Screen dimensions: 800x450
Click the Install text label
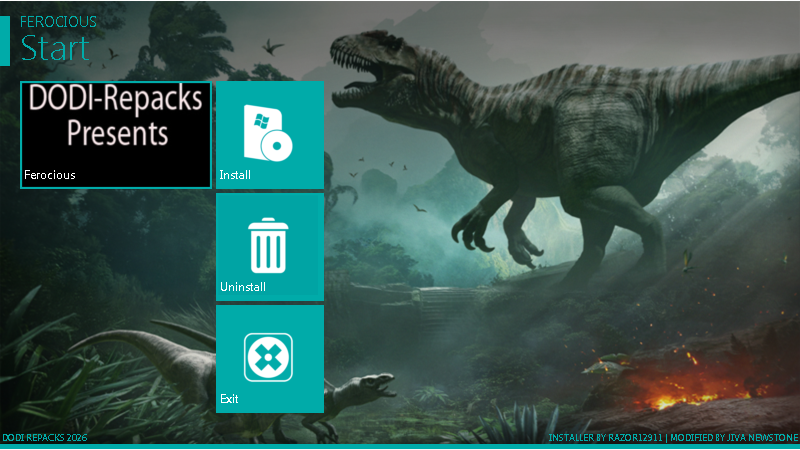235,175
